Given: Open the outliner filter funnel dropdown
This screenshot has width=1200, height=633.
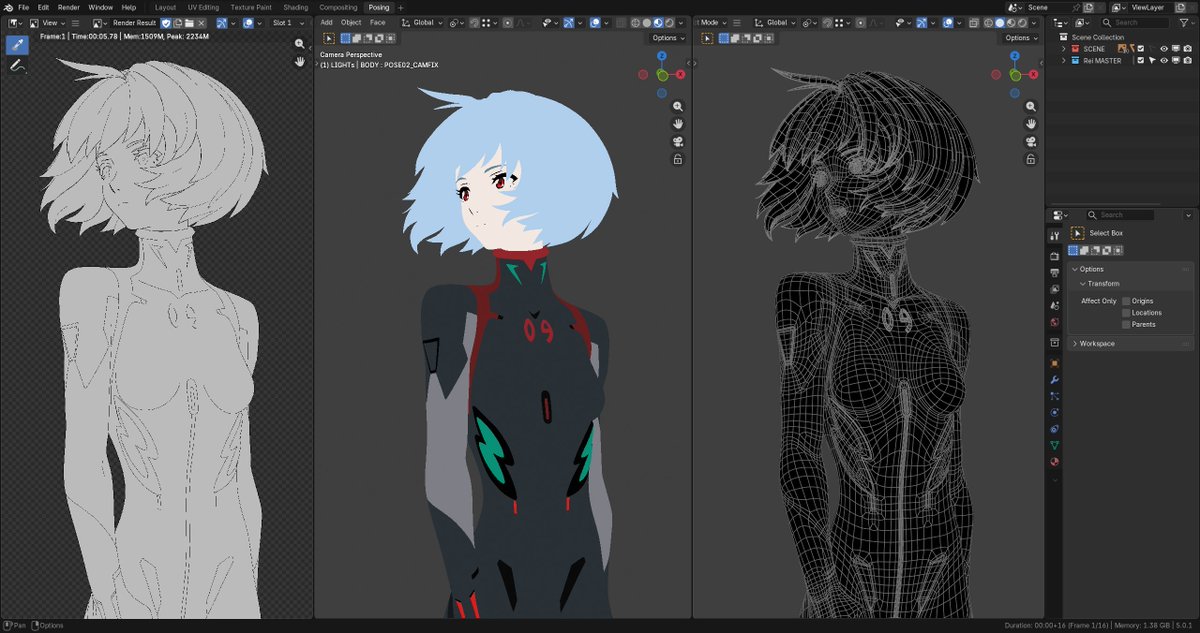Looking at the screenshot, I should [1186, 22].
